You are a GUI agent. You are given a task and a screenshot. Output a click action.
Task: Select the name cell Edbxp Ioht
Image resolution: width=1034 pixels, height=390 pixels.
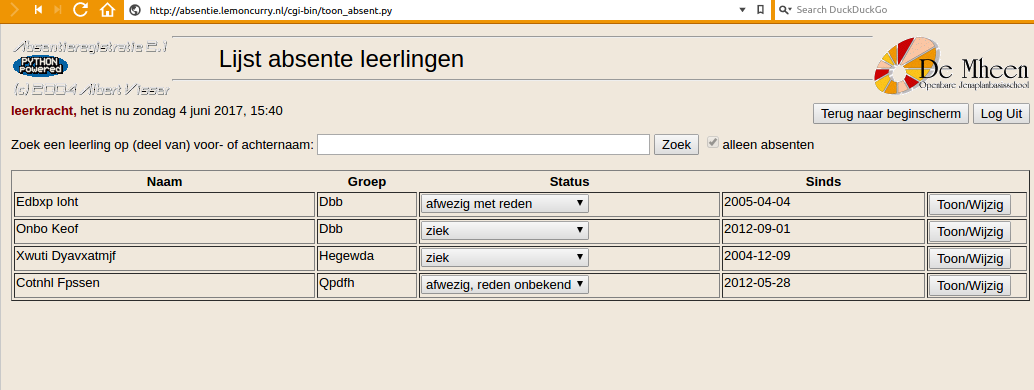165,204
